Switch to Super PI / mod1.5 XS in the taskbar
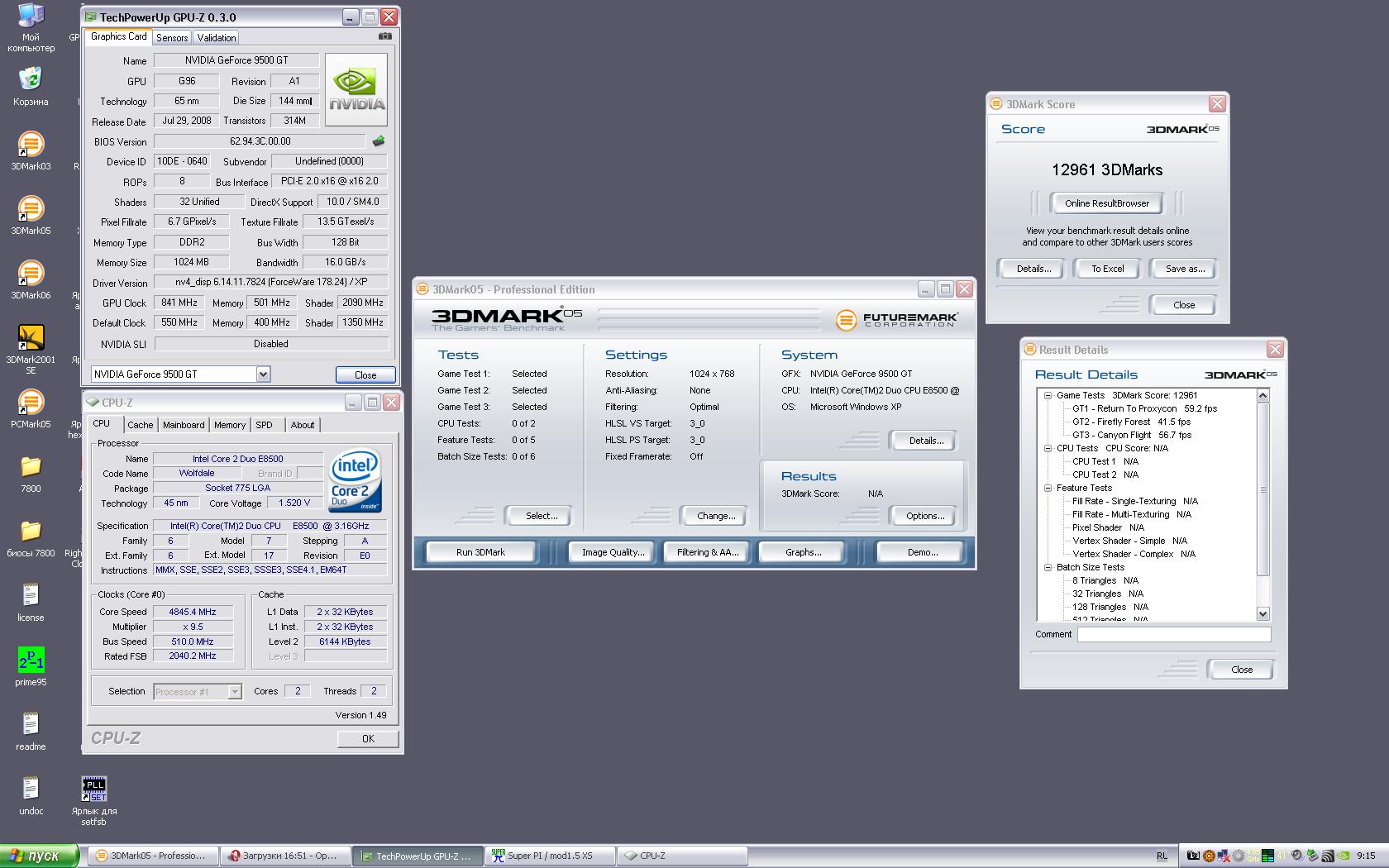This screenshot has width=1389, height=868. 551,856
